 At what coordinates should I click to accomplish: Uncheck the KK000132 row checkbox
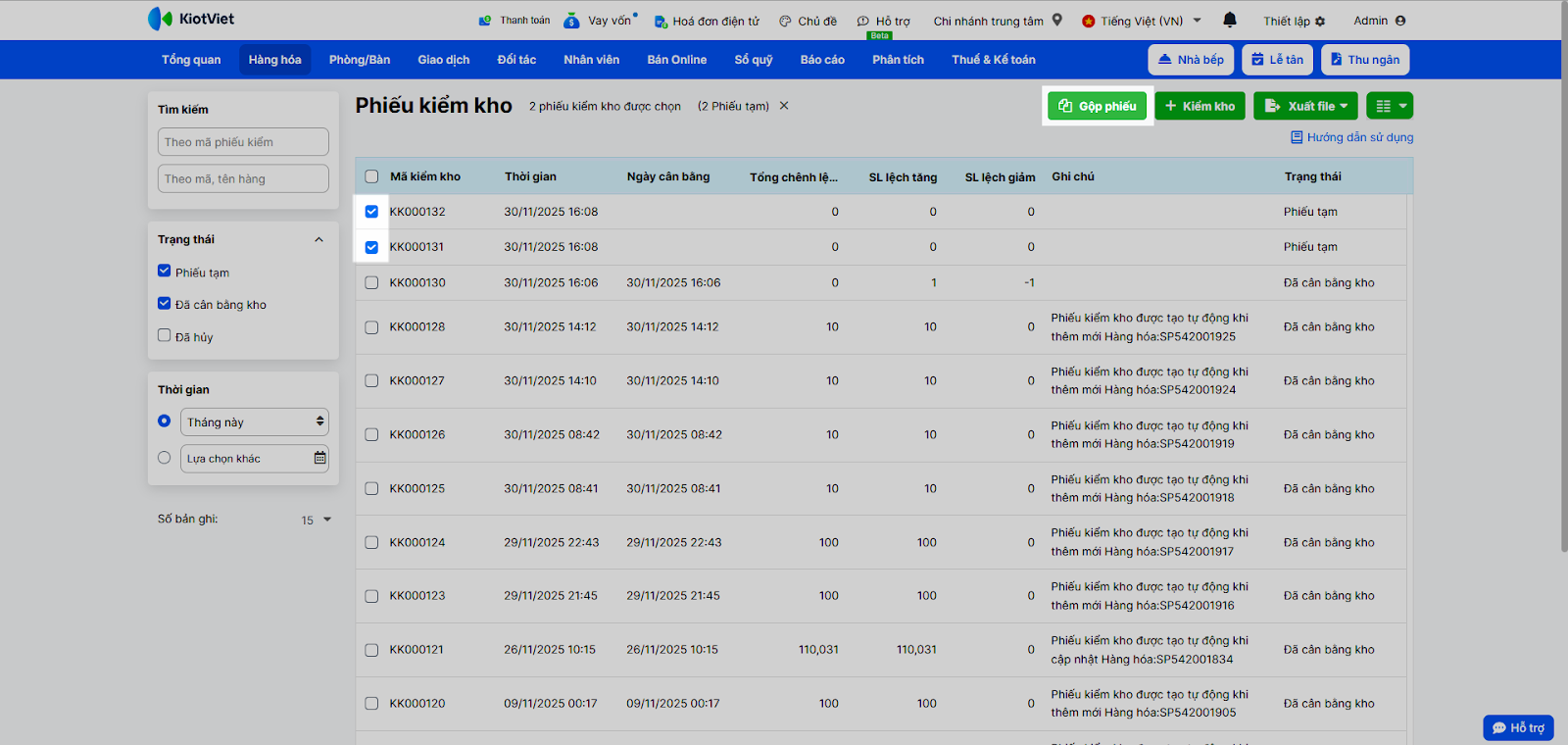pyautogui.click(x=371, y=212)
